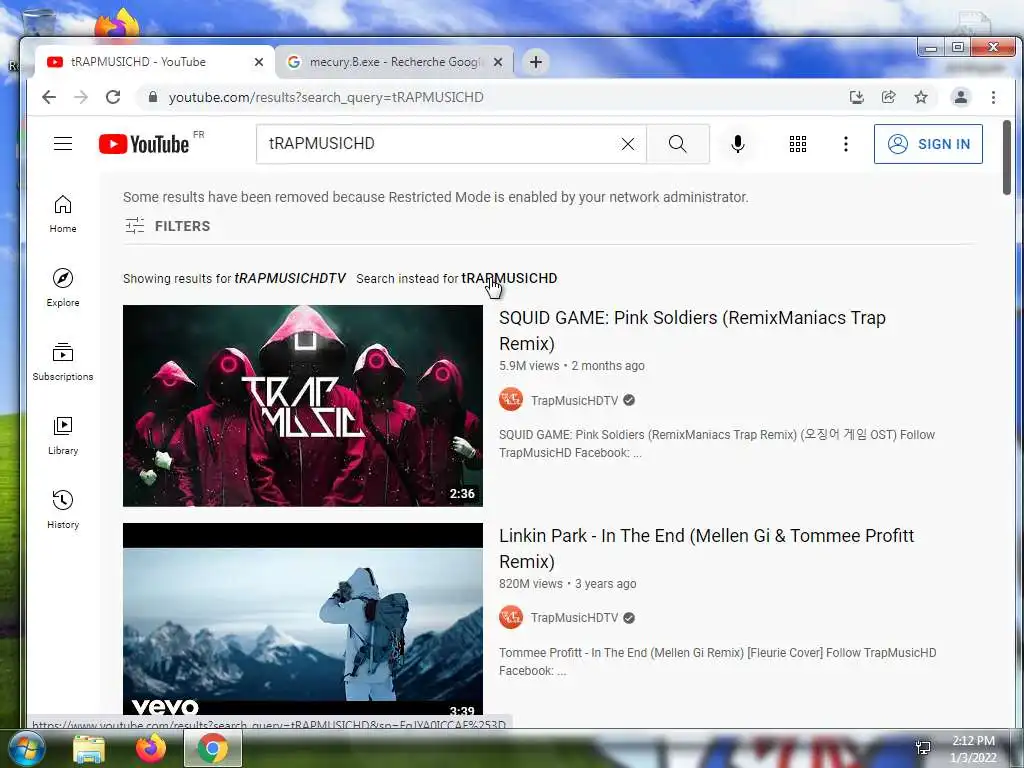Close the tRAPMUSICHD YouTube tab
The image size is (1024, 768).
(x=259, y=62)
